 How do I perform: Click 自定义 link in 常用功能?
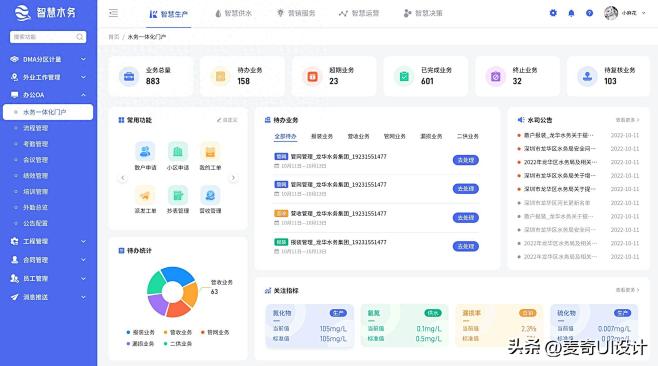click(227, 120)
